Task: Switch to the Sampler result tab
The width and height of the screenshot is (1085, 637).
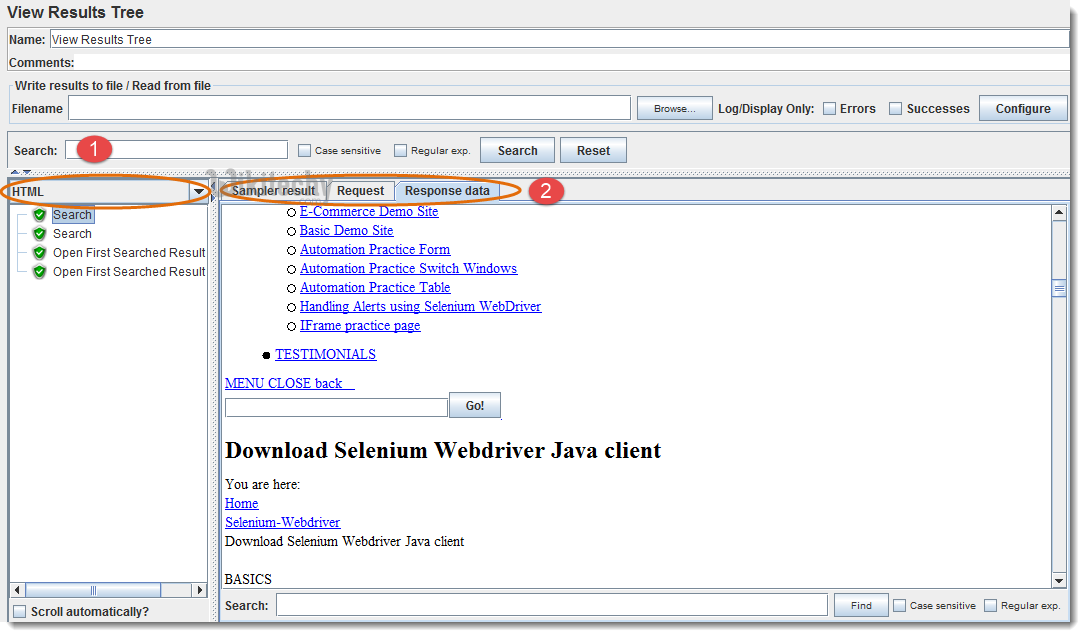Action: click(x=273, y=191)
